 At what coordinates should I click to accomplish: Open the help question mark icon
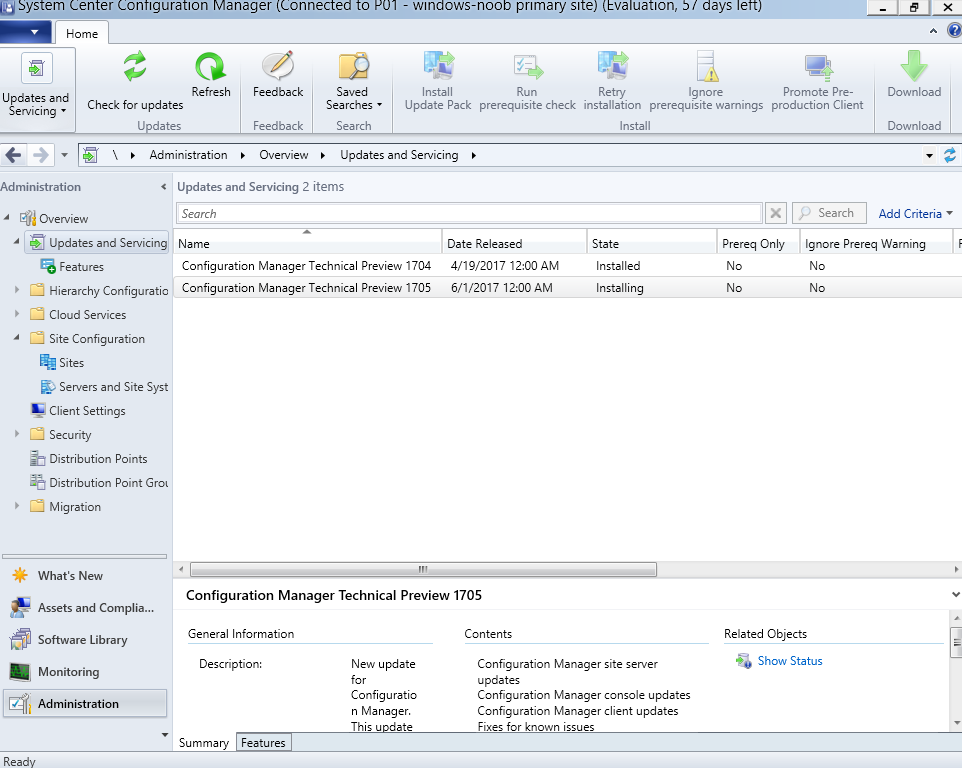[x=955, y=31]
